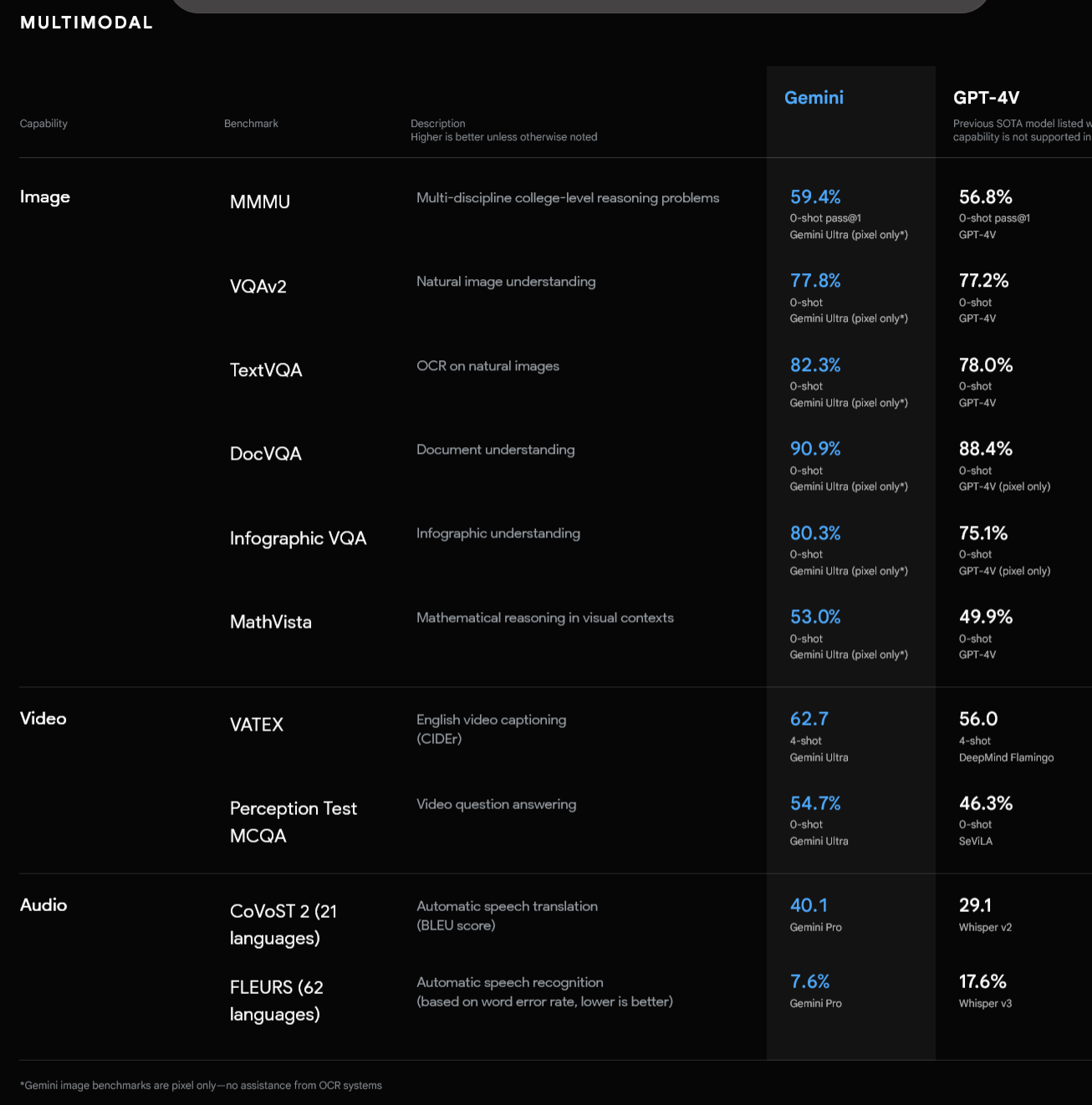Click the Gemini column header
This screenshot has width=1092, height=1105.
click(x=814, y=98)
